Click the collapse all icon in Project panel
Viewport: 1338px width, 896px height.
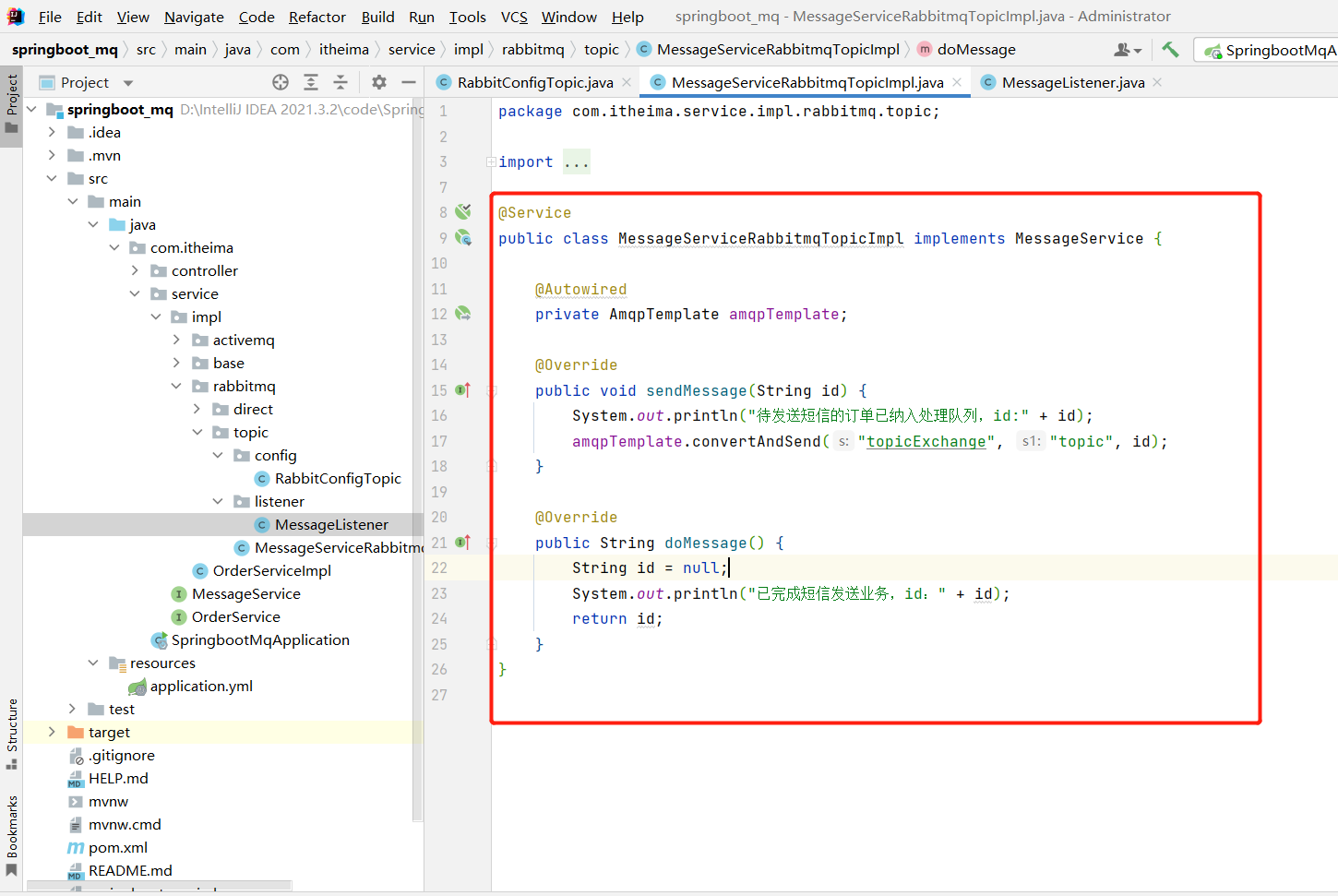[x=340, y=82]
